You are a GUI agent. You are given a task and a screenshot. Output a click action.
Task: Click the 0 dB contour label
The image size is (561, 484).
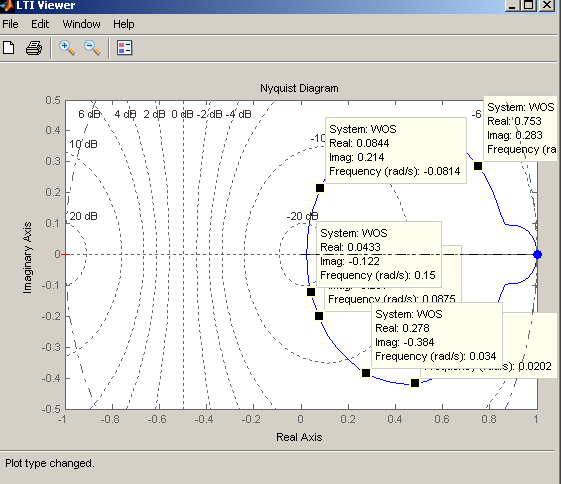click(182, 114)
